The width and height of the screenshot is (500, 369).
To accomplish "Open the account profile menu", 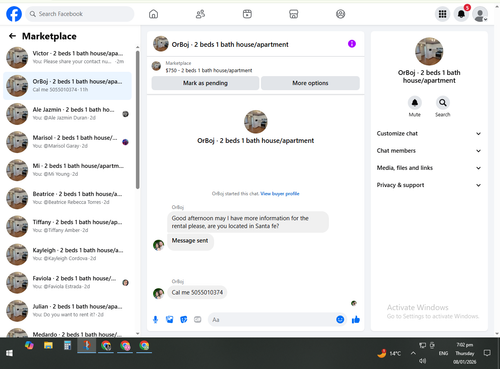I will 480,14.
